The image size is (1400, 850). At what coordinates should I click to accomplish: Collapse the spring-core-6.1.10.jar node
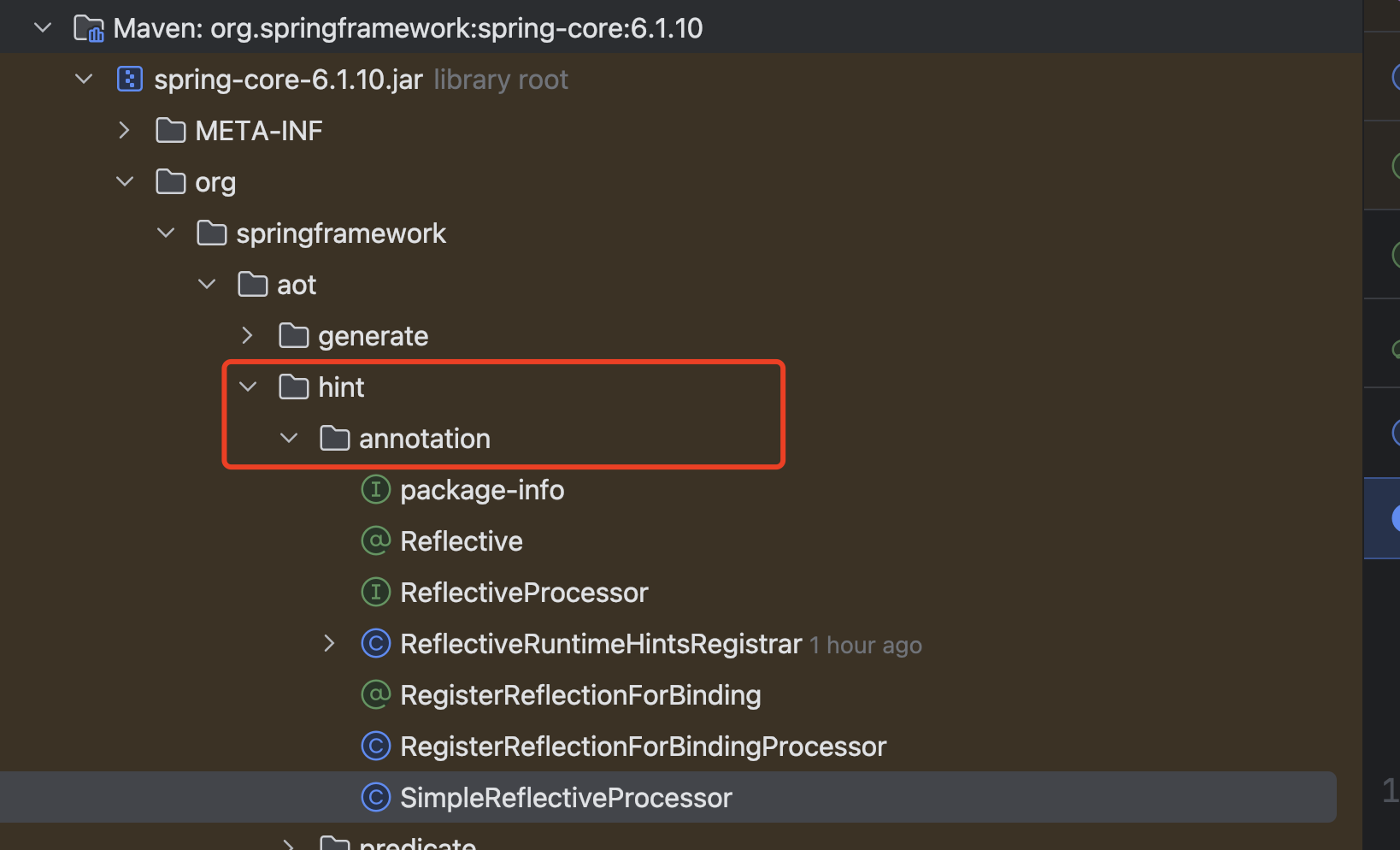coord(84,80)
